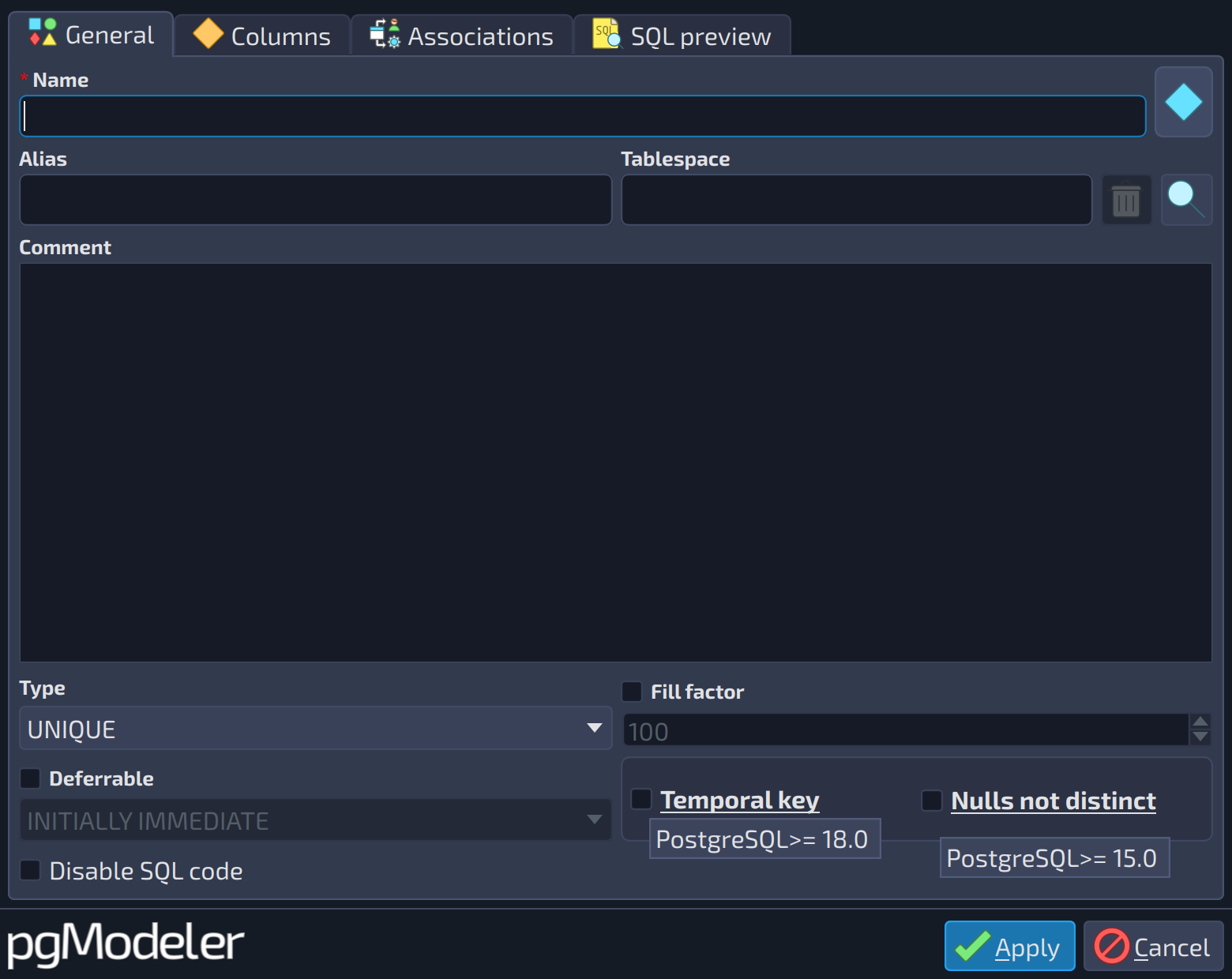Click the blue diamond button beside Name
Viewport: 1232px width, 979px height.
coord(1183,102)
